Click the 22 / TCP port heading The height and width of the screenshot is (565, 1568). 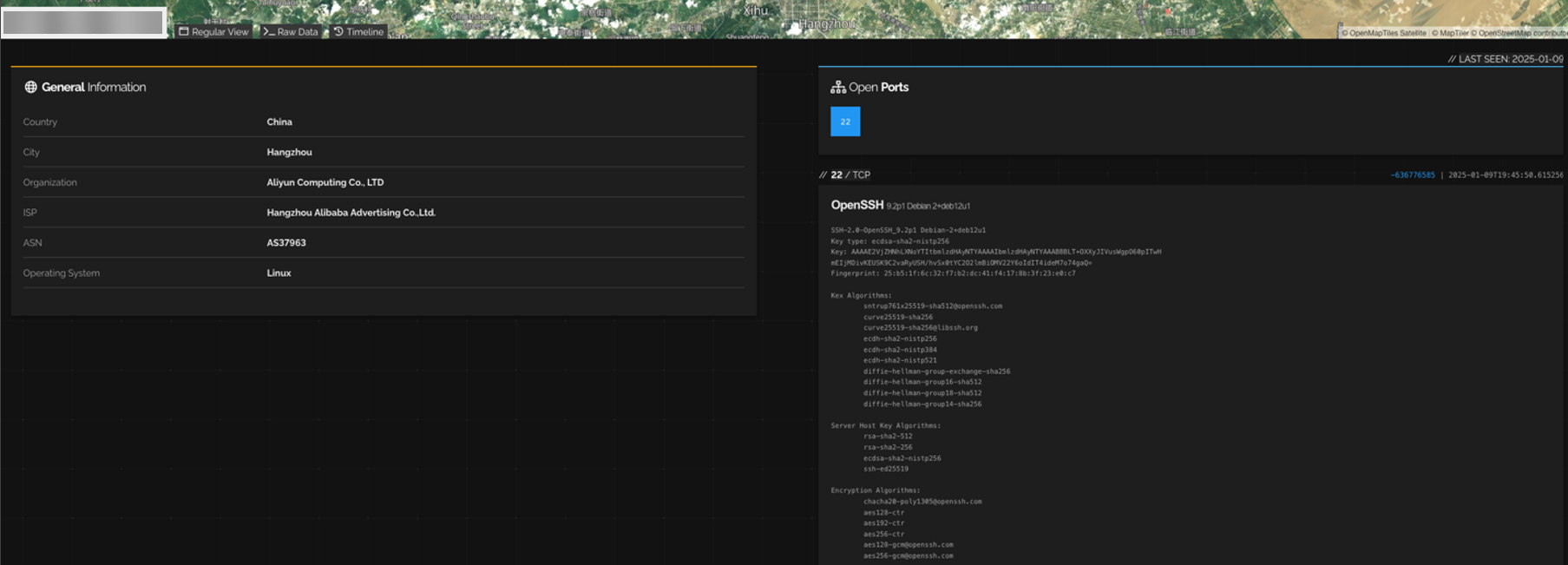850,174
